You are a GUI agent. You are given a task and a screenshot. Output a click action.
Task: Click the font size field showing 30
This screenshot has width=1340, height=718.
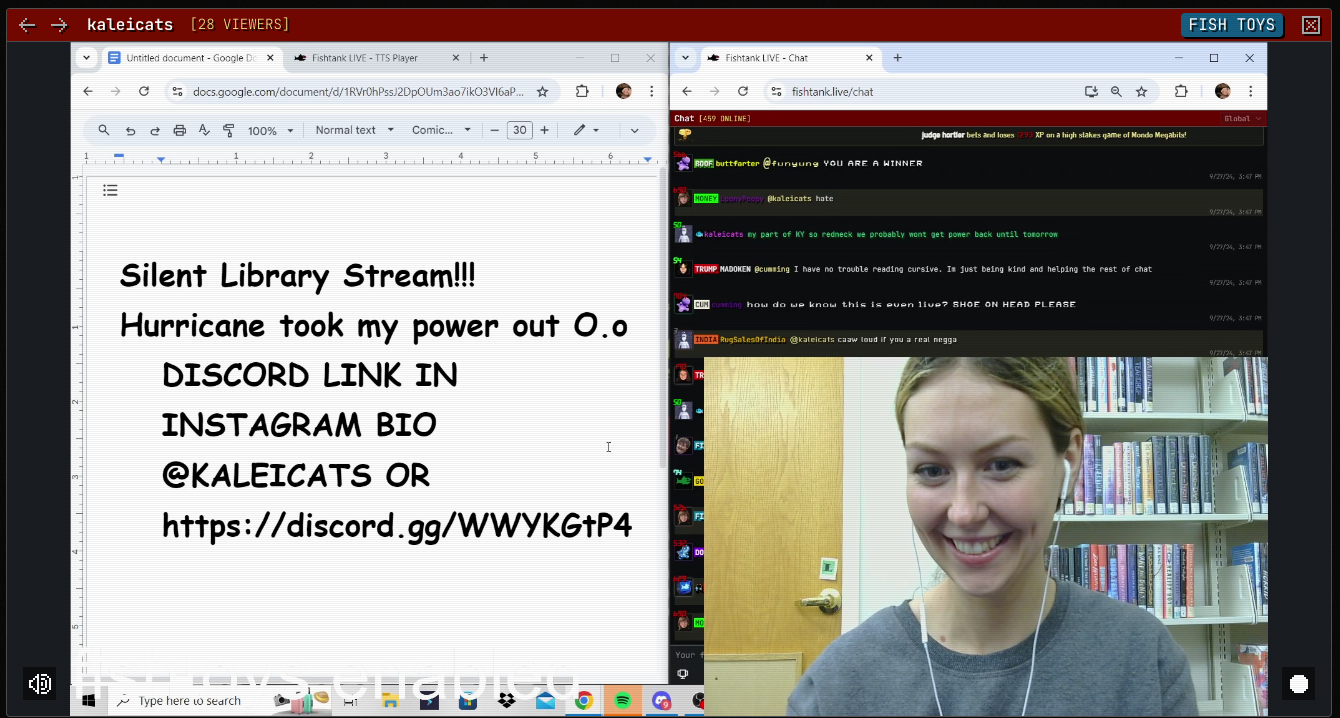(x=519, y=130)
